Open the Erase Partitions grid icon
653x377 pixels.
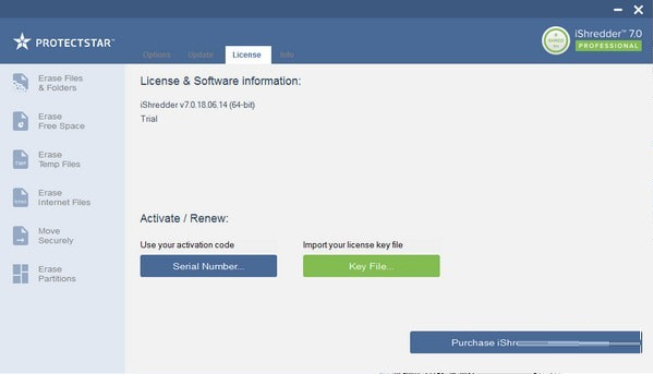[x=20, y=274]
